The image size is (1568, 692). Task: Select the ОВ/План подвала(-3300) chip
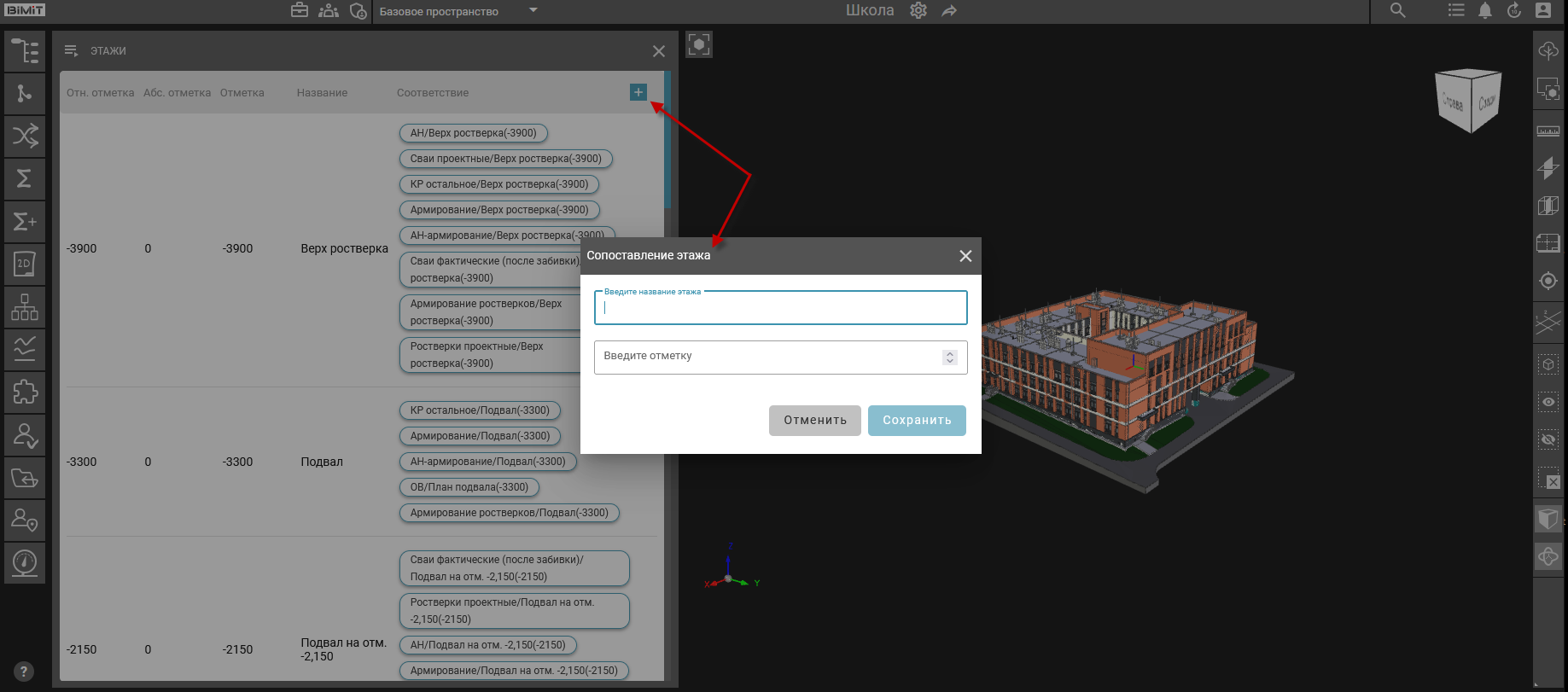(469, 487)
